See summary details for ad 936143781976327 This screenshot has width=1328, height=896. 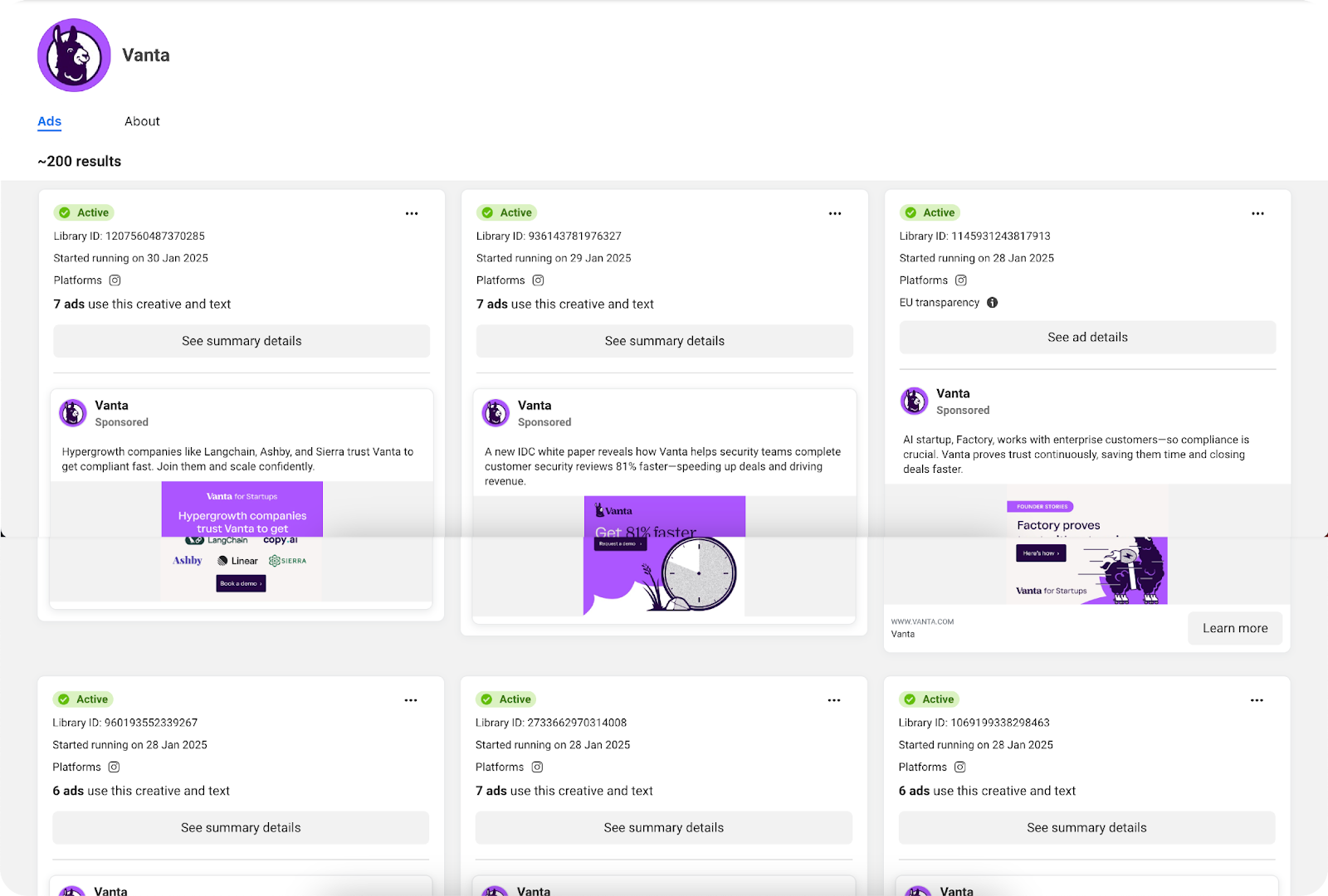[x=665, y=341]
